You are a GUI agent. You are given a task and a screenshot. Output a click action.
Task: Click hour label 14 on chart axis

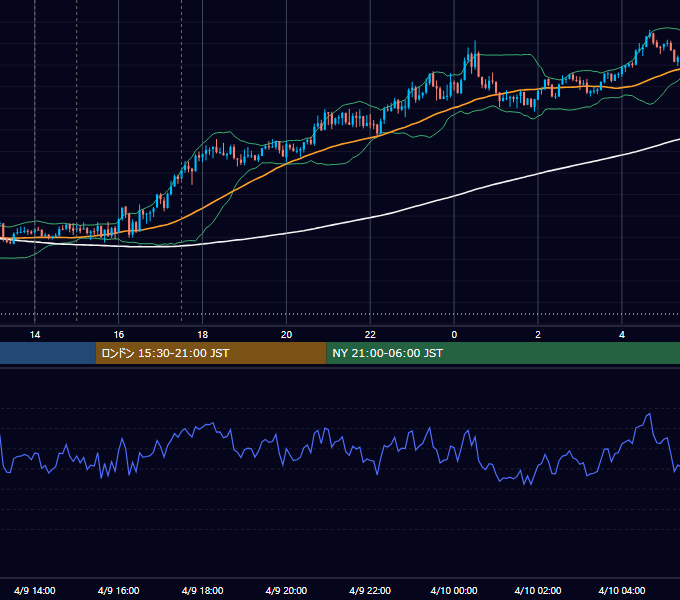35,335
